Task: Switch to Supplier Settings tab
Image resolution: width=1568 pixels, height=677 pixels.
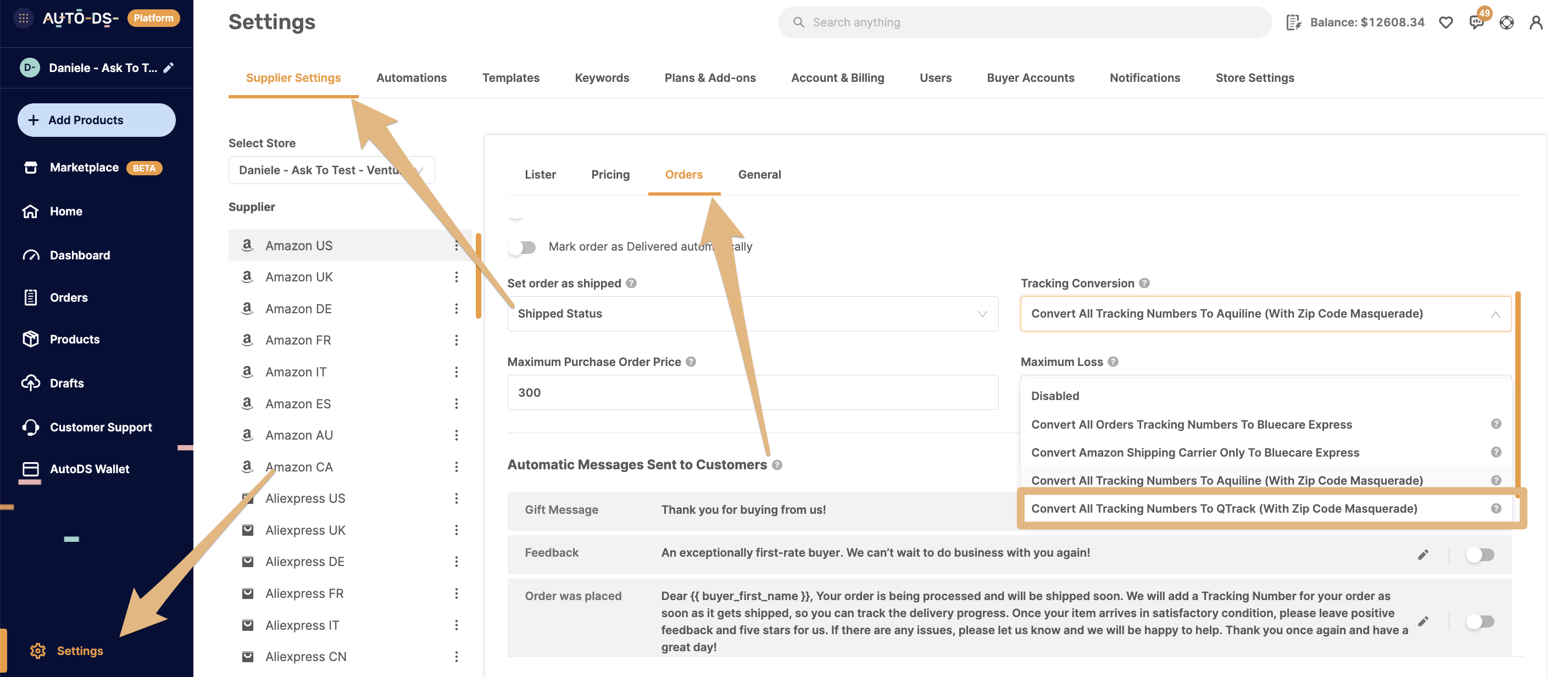Action: pos(293,78)
